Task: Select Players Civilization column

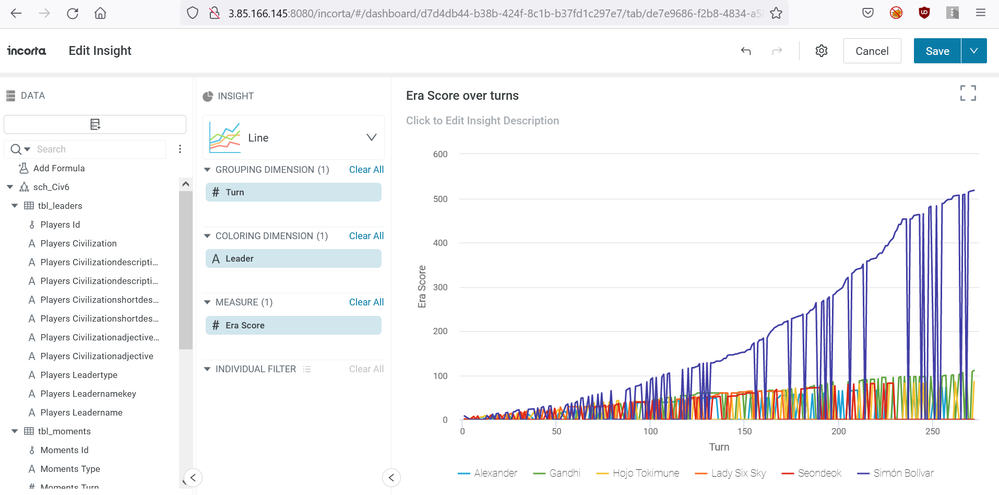Action: click(78, 243)
